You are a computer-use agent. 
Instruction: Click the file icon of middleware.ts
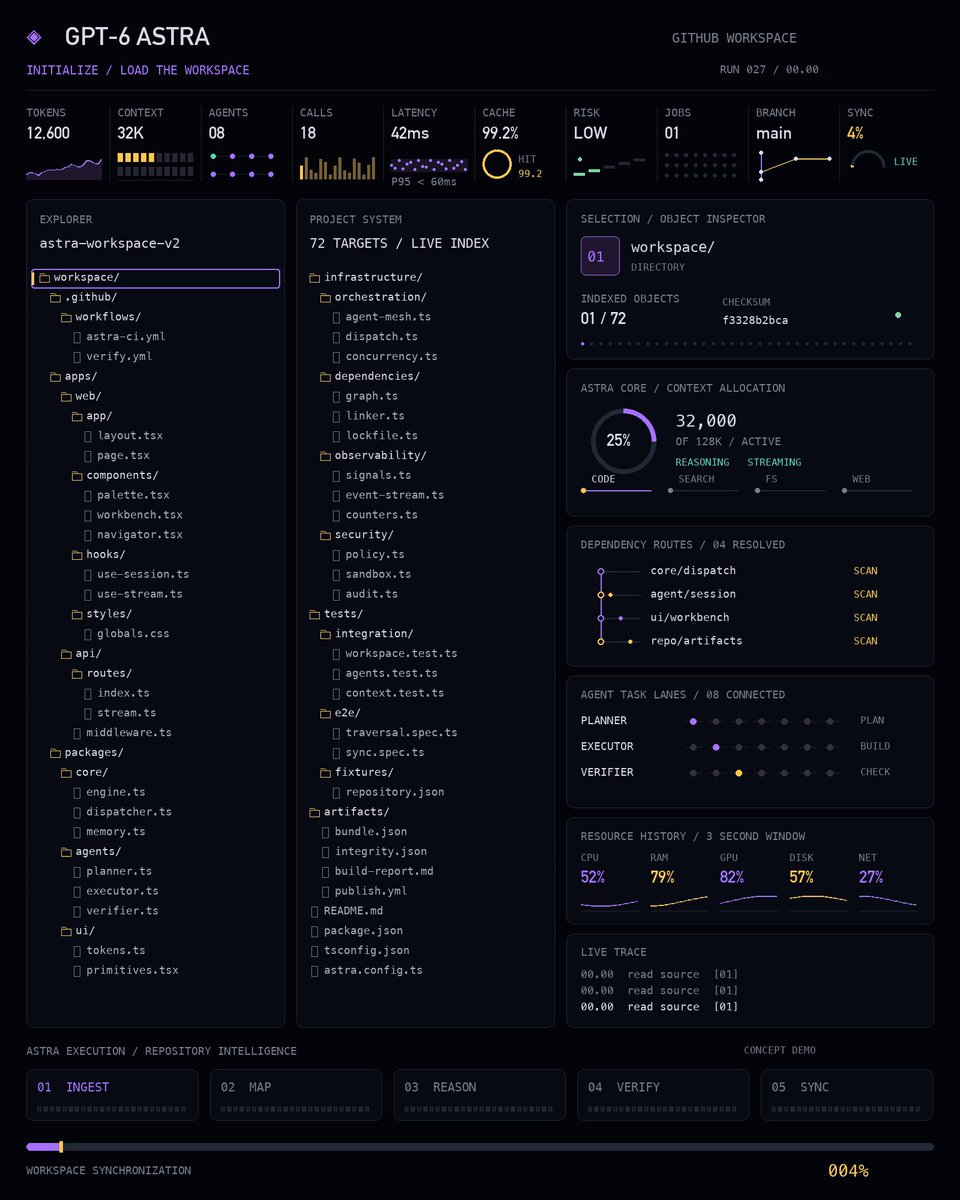(x=77, y=733)
